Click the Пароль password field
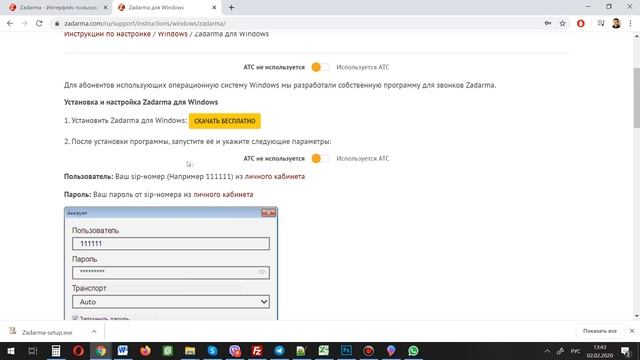 pyautogui.click(x=171, y=272)
